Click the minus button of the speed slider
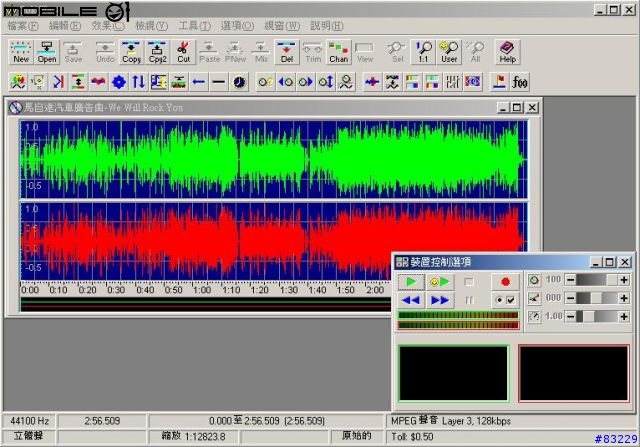640x447 pixels. [x=571, y=317]
